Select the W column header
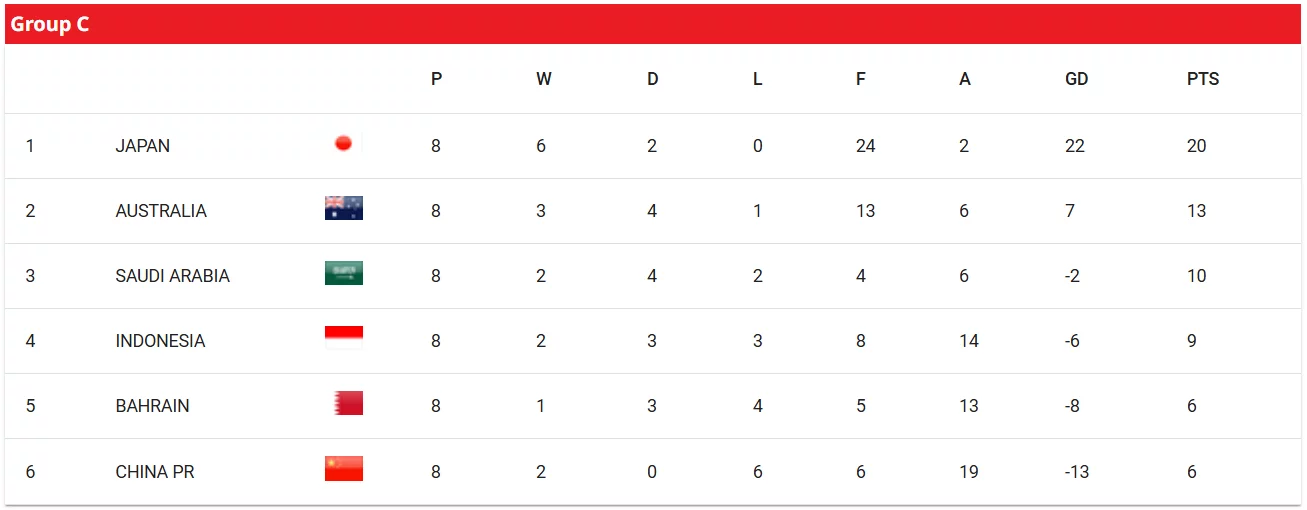 [x=543, y=79]
